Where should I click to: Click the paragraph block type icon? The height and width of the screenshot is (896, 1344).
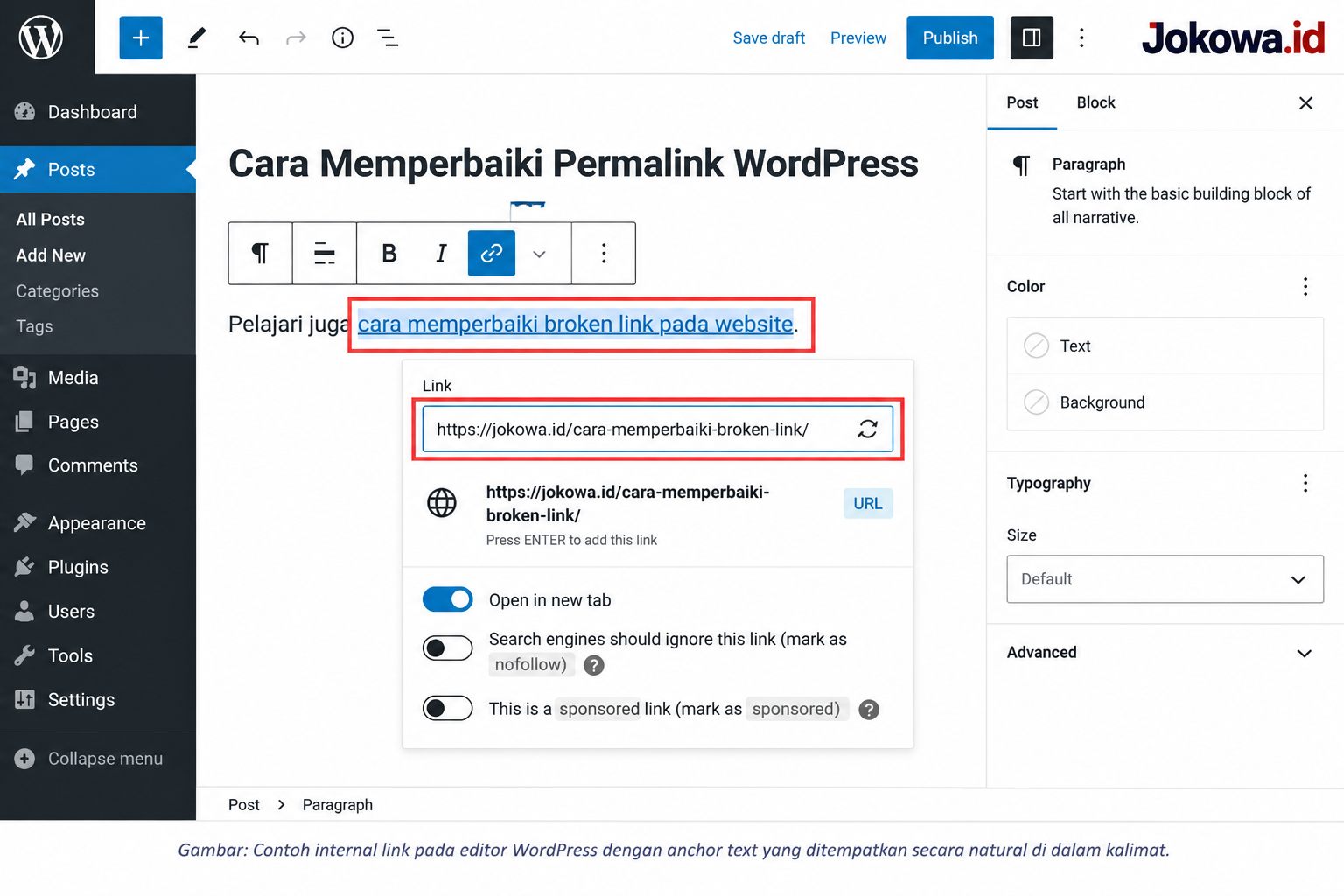click(260, 254)
